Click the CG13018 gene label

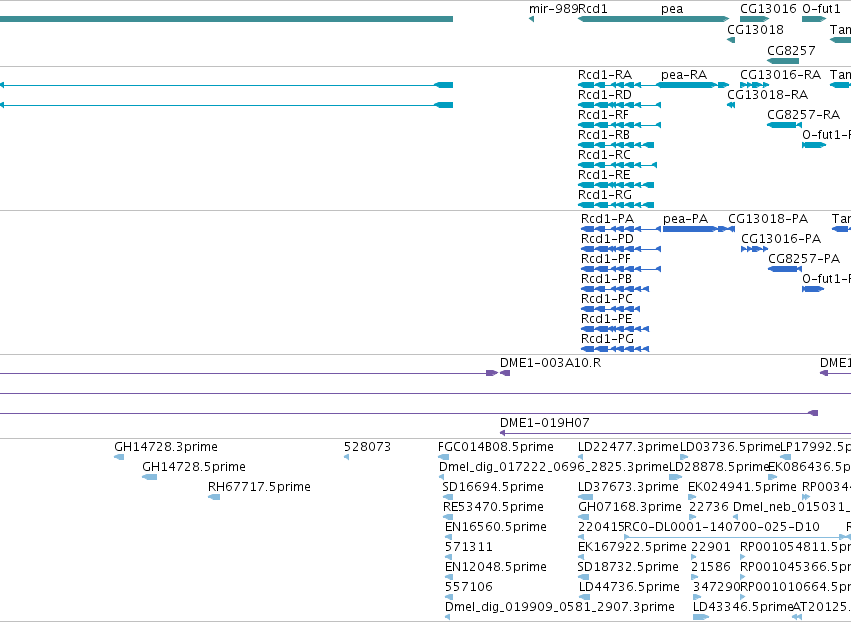click(x=755, y=29)
